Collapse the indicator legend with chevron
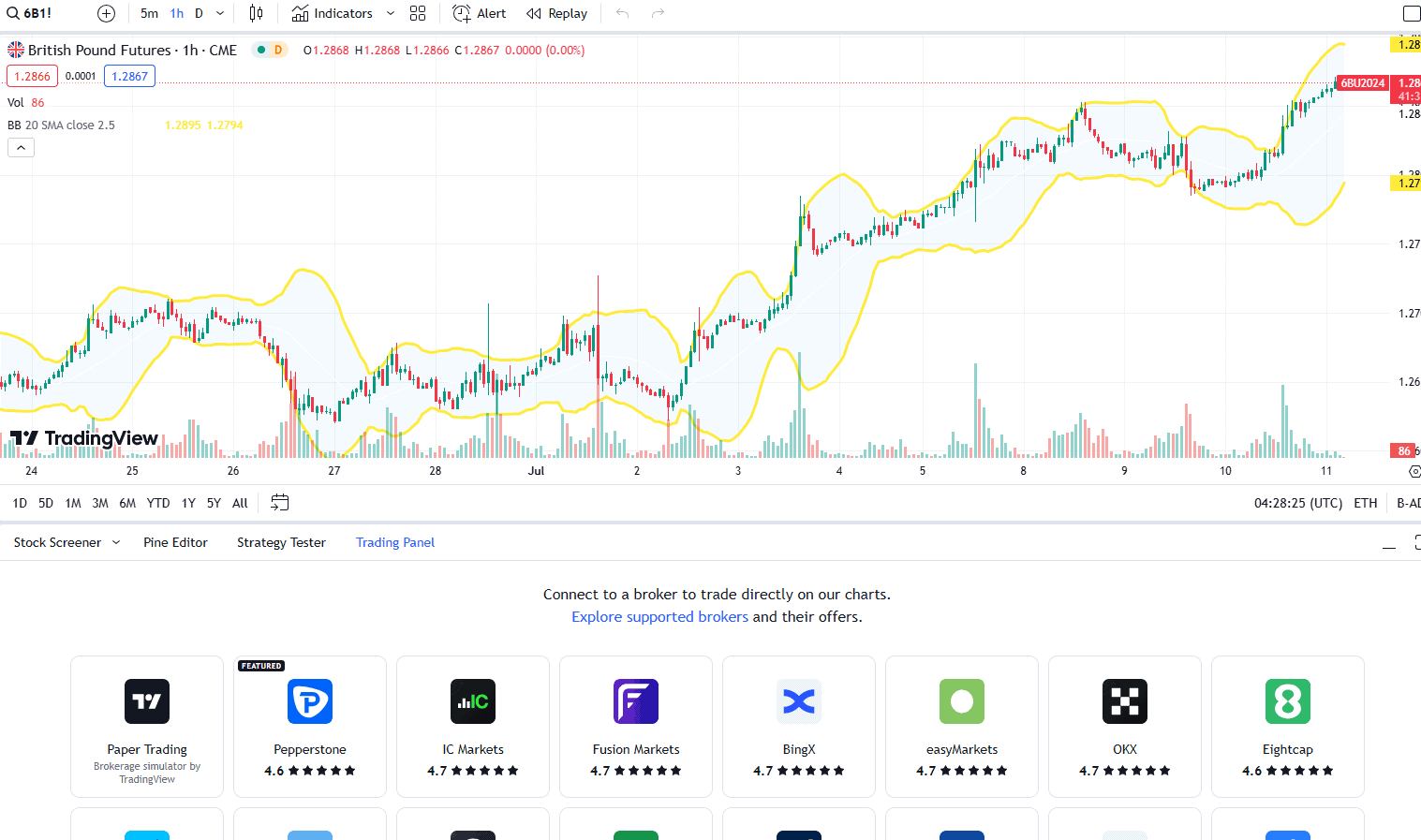The image size is (1421, 840). [x=21, y=147]
